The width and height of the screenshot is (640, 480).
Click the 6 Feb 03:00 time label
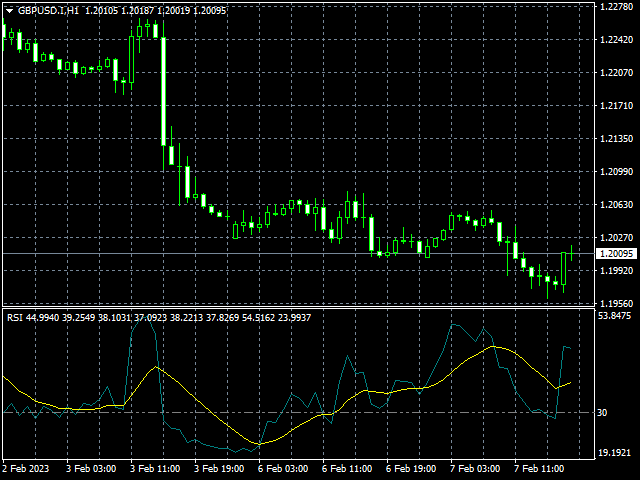coord(283,469)
